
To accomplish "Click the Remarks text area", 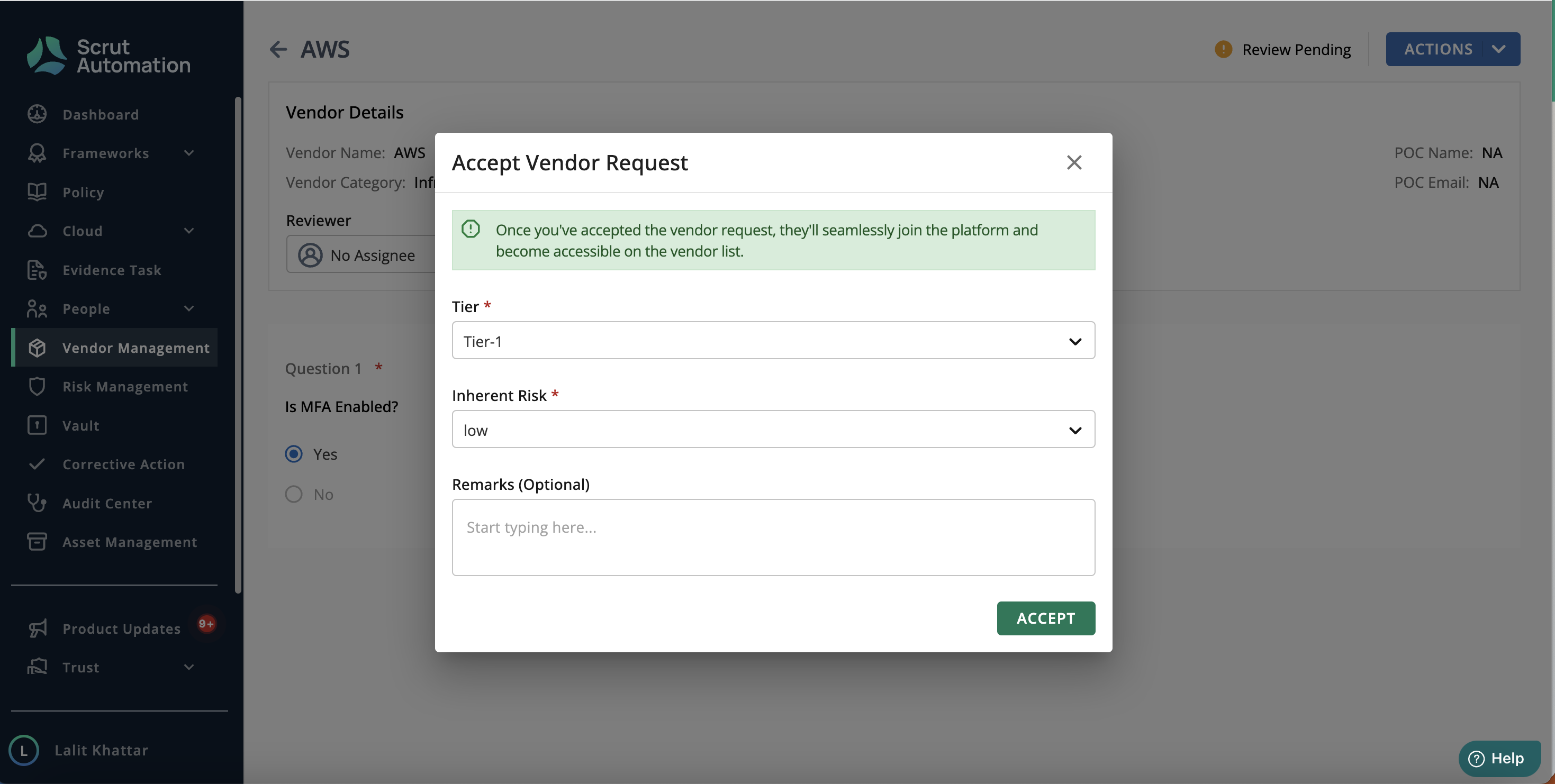I will tap(773, 537).
